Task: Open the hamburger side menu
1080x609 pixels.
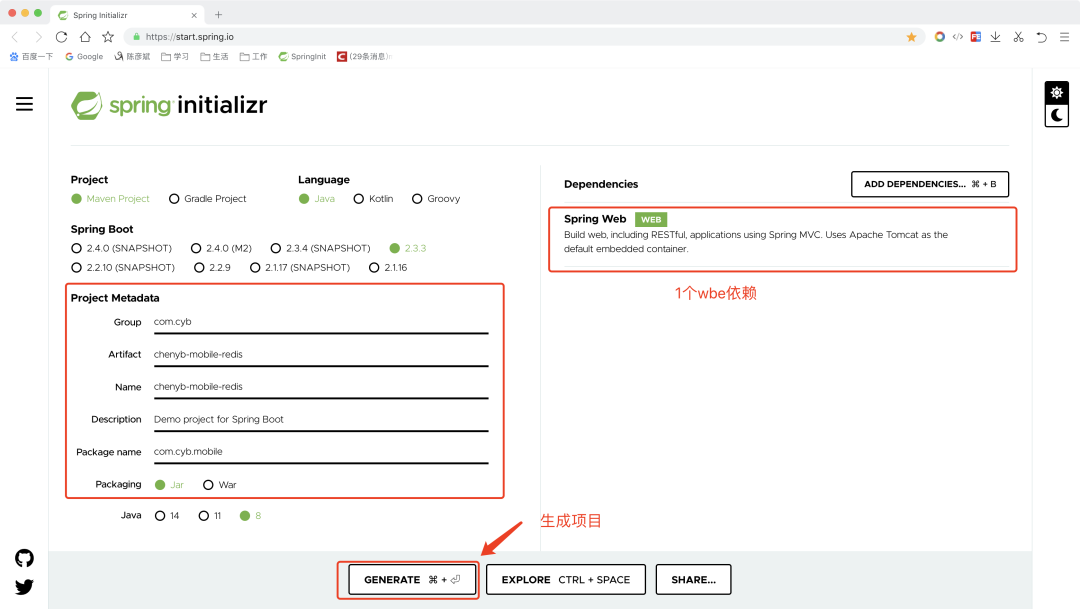Action: point(24,104)
